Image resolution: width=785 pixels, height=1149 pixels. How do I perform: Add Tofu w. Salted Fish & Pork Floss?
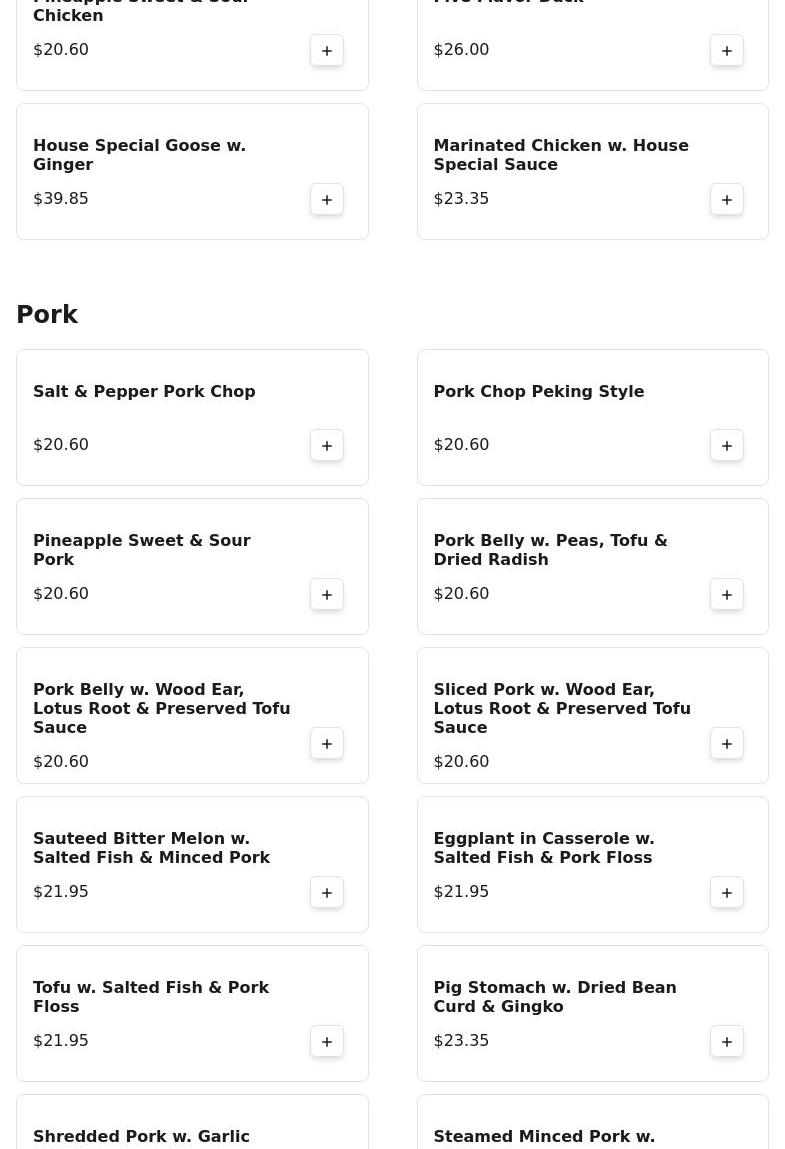327,1041
